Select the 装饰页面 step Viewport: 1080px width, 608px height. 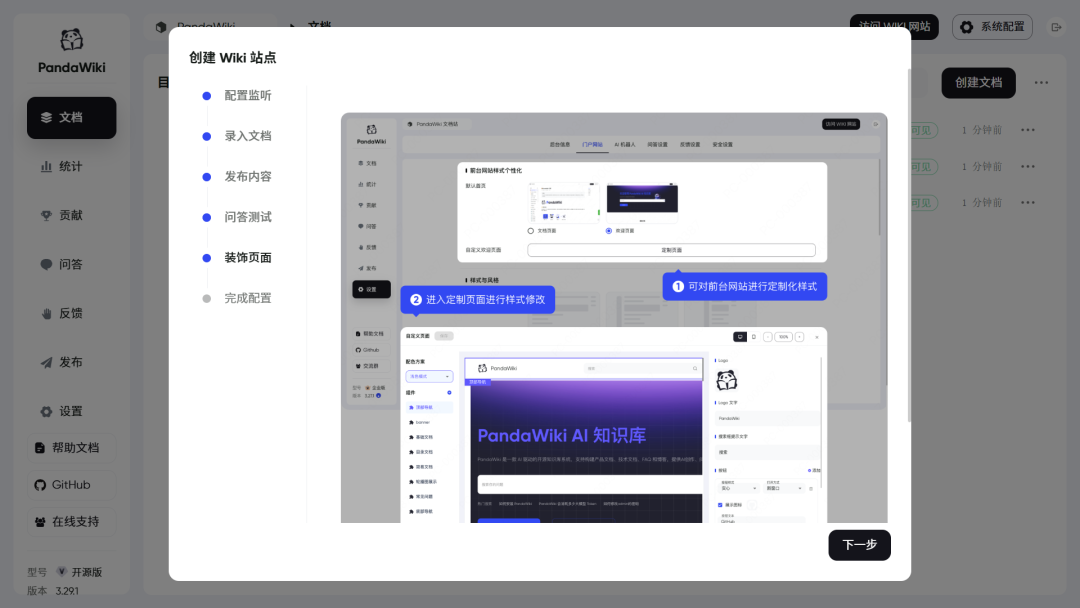(x=237, y=258)
